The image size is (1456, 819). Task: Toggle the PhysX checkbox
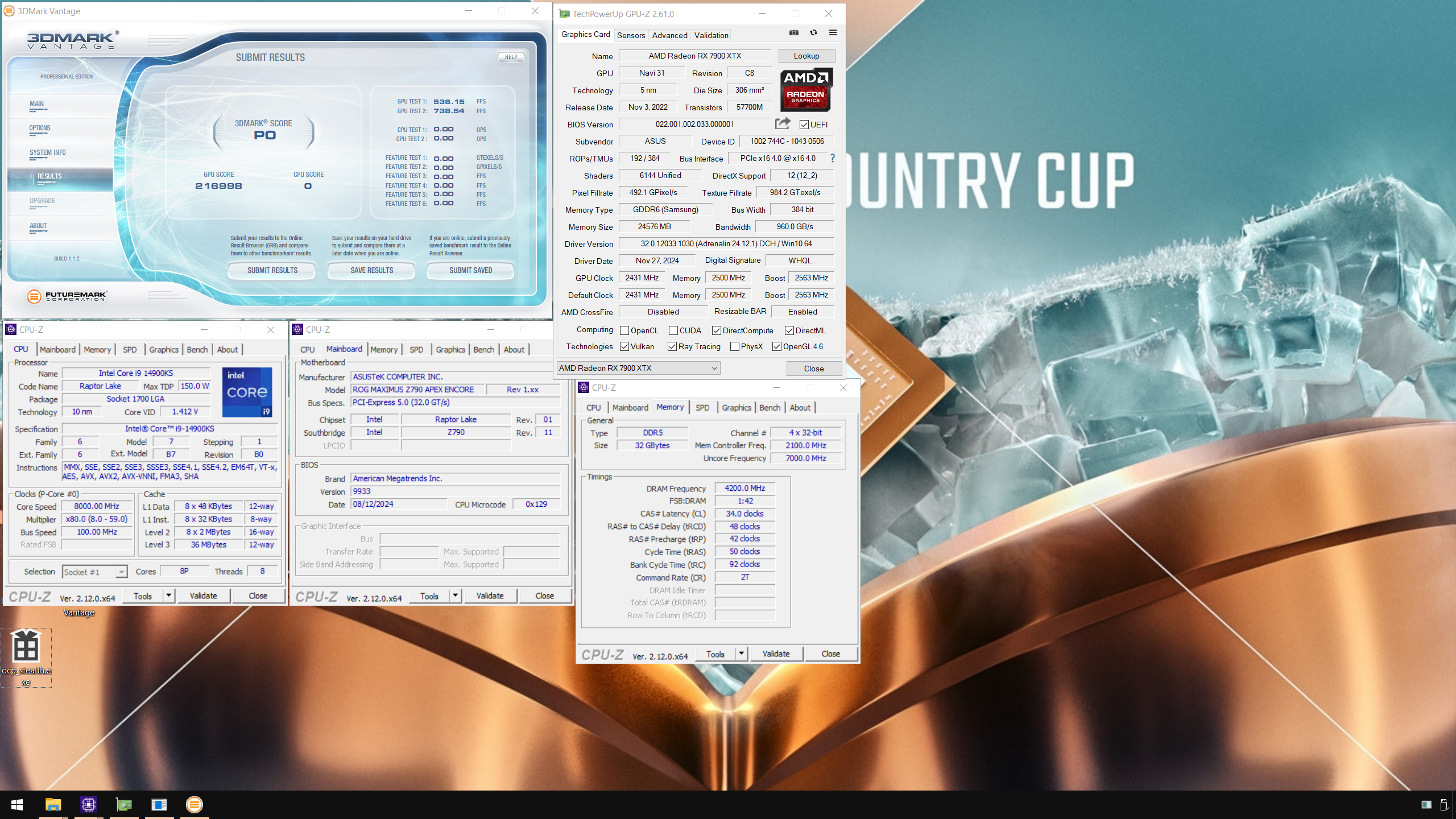click(x=734, y=346)
